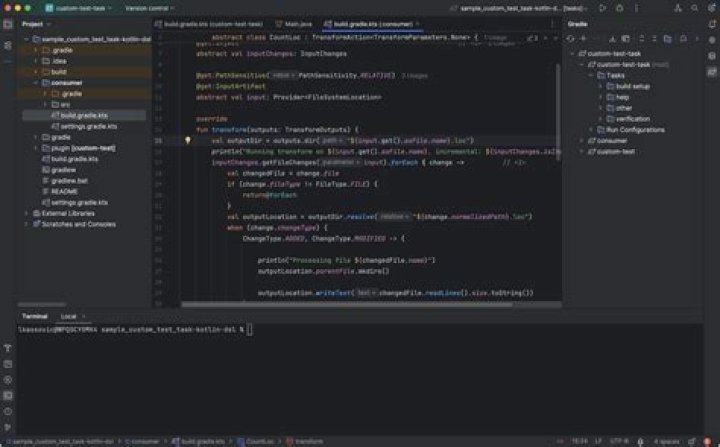Select settings.gradle.kts under consumer in tree
The height and width of the screenshot is (447, 720).
pos(89,126)
